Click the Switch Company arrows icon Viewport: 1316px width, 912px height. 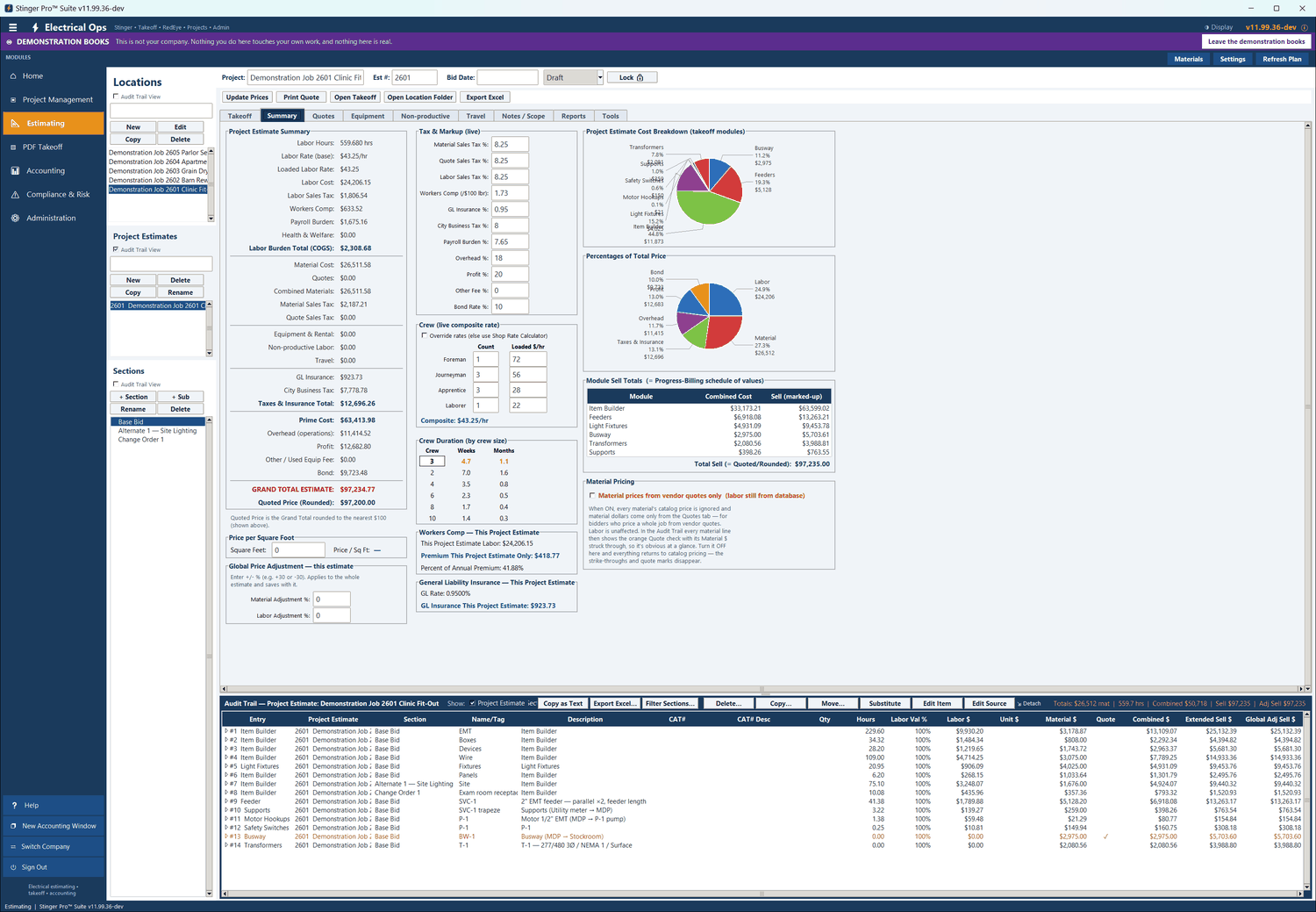13,847
